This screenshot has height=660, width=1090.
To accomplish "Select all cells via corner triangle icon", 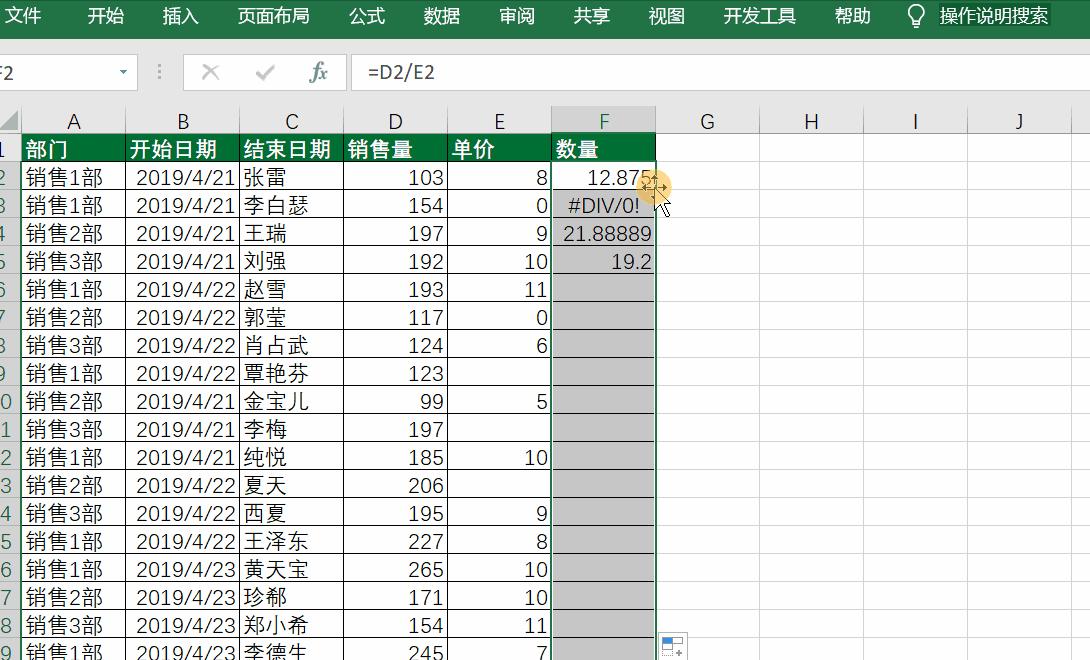I will tap(10, 120).
